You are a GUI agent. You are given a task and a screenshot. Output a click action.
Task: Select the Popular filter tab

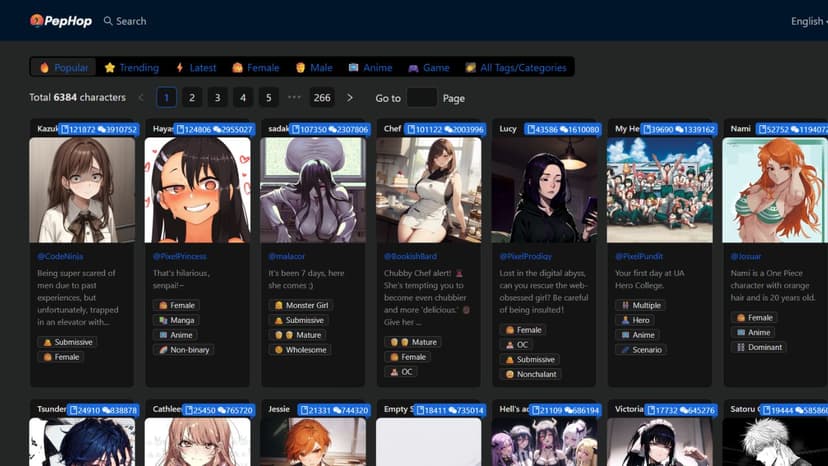point(64,67)
